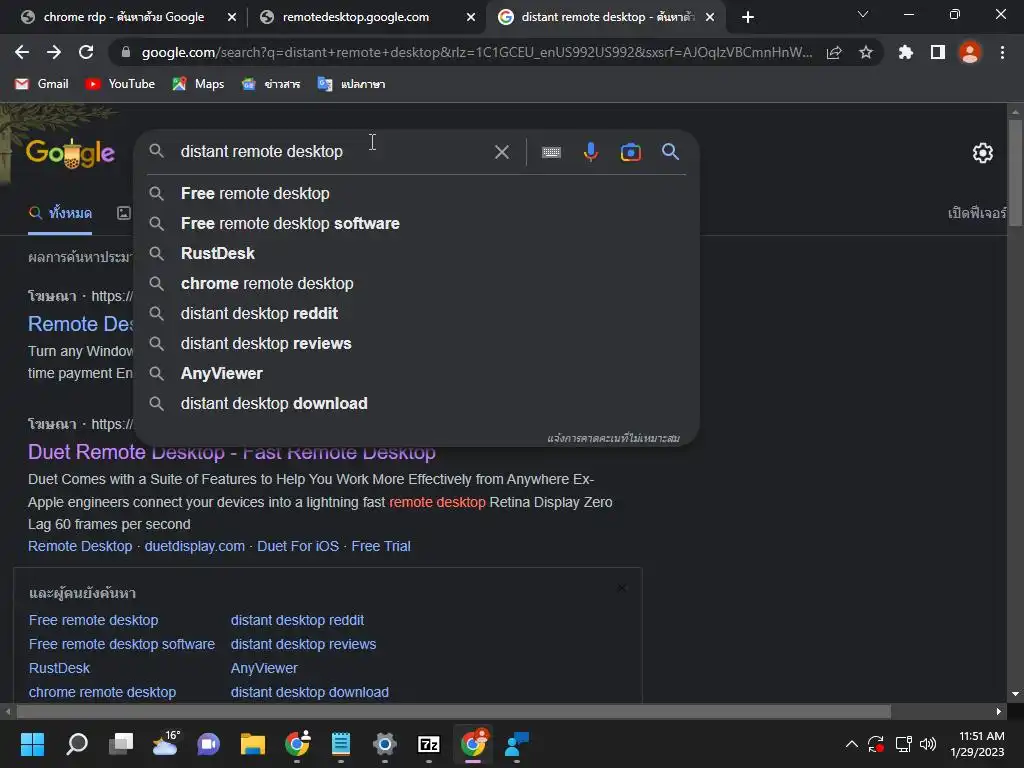Open related search 'Free remote desktop software'
Viewport: 1024px width, 768px height.
[121, 644]
